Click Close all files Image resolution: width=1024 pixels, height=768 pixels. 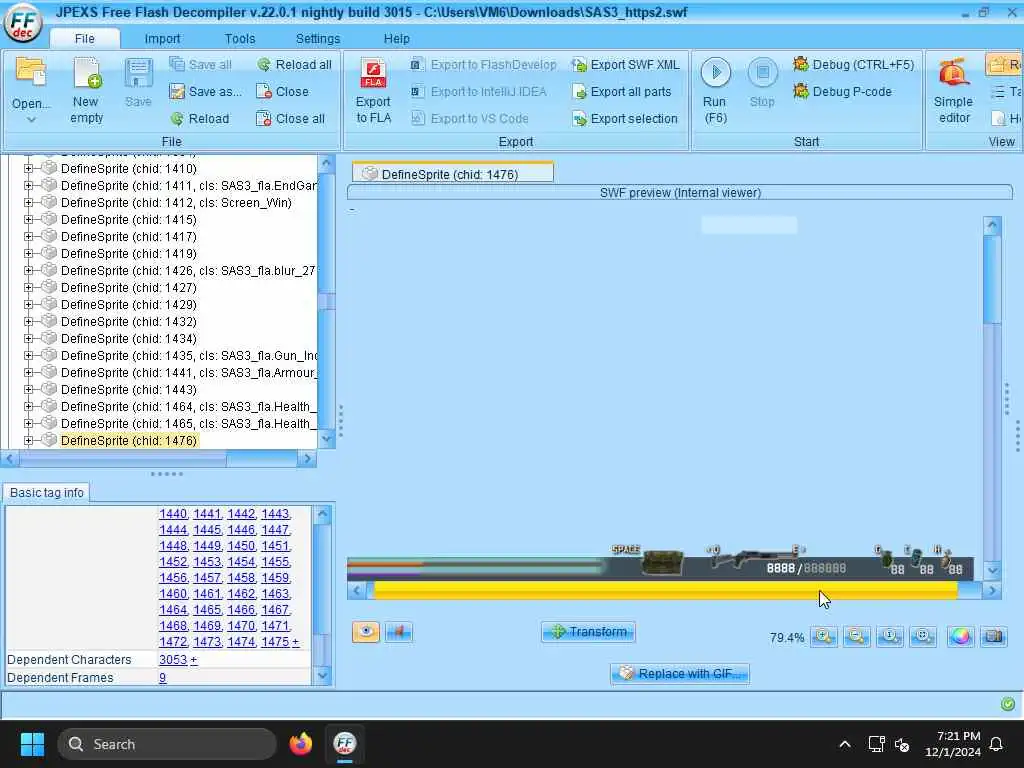[291, 119]
